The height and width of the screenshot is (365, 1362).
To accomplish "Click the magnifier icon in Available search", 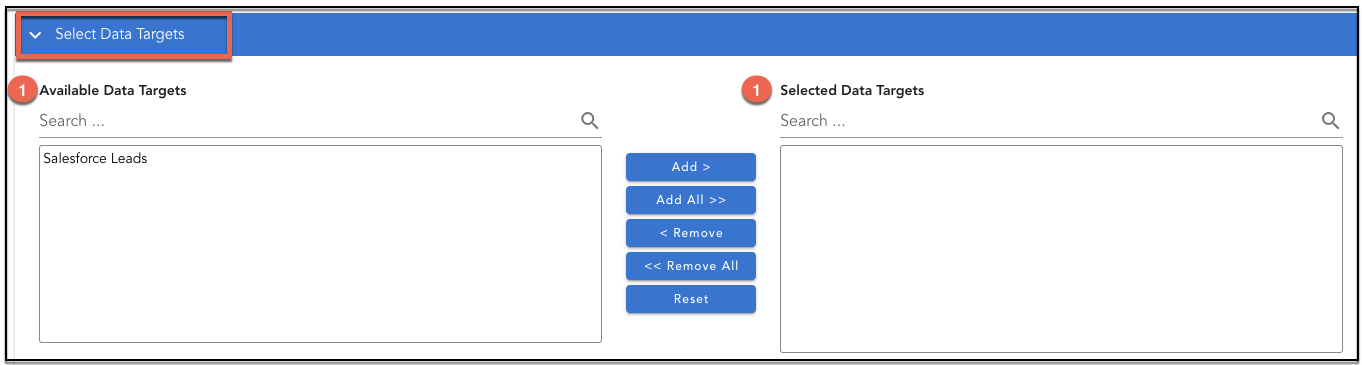I will click(x=590, y=121).
